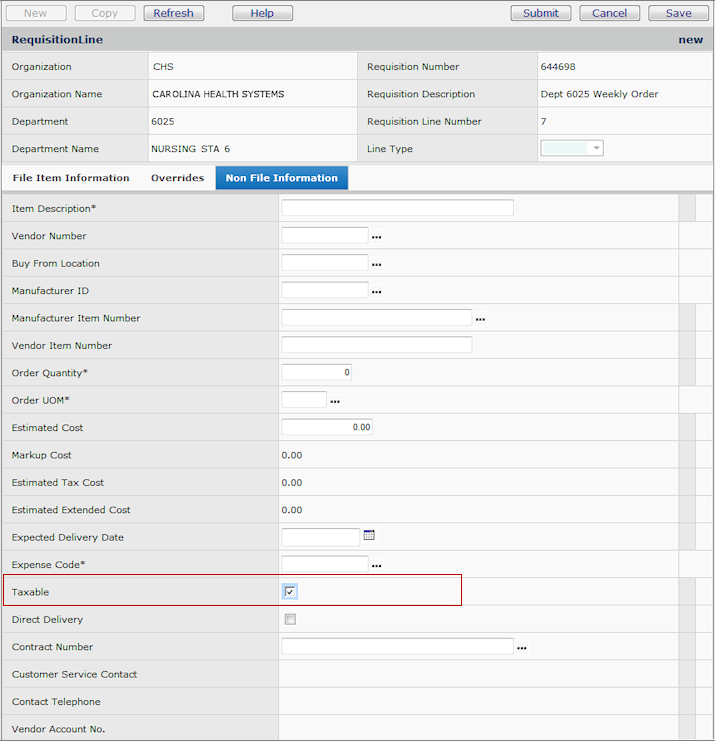
Task: Open the Contract Number lookup ellipsis
Action: 522,648
